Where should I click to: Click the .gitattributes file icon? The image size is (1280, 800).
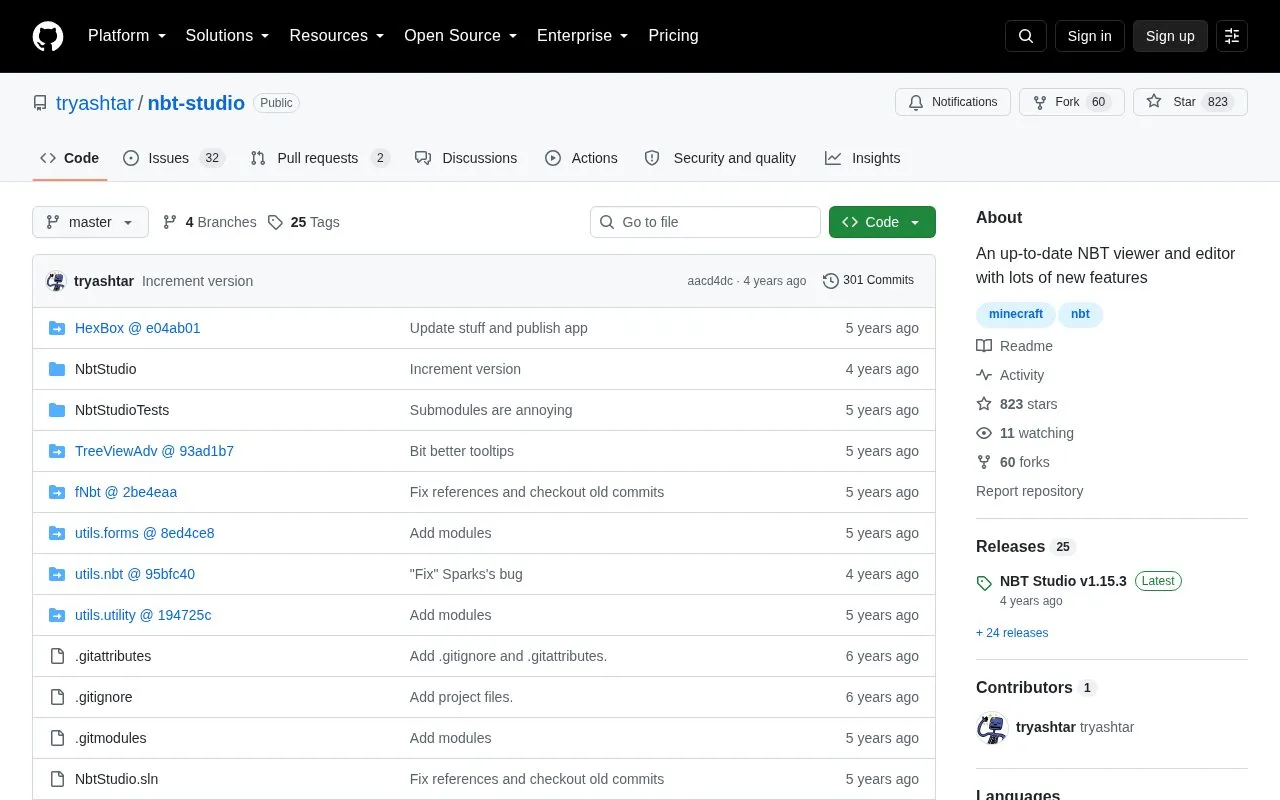(x=57, y=656)
